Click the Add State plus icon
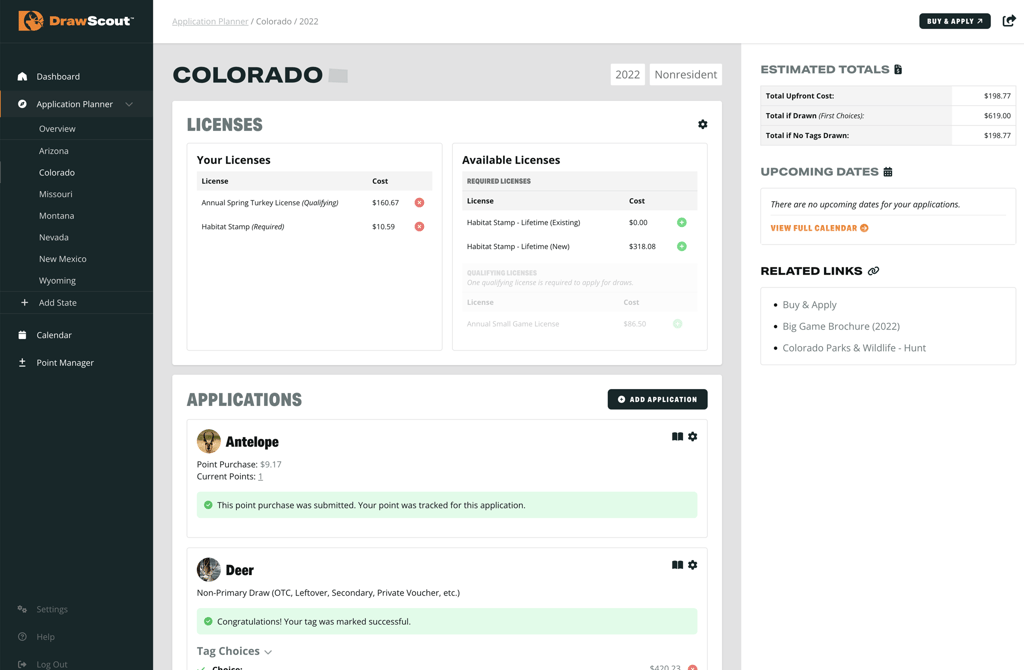Viewport: 1024px width, 670px height. point(24,302)
